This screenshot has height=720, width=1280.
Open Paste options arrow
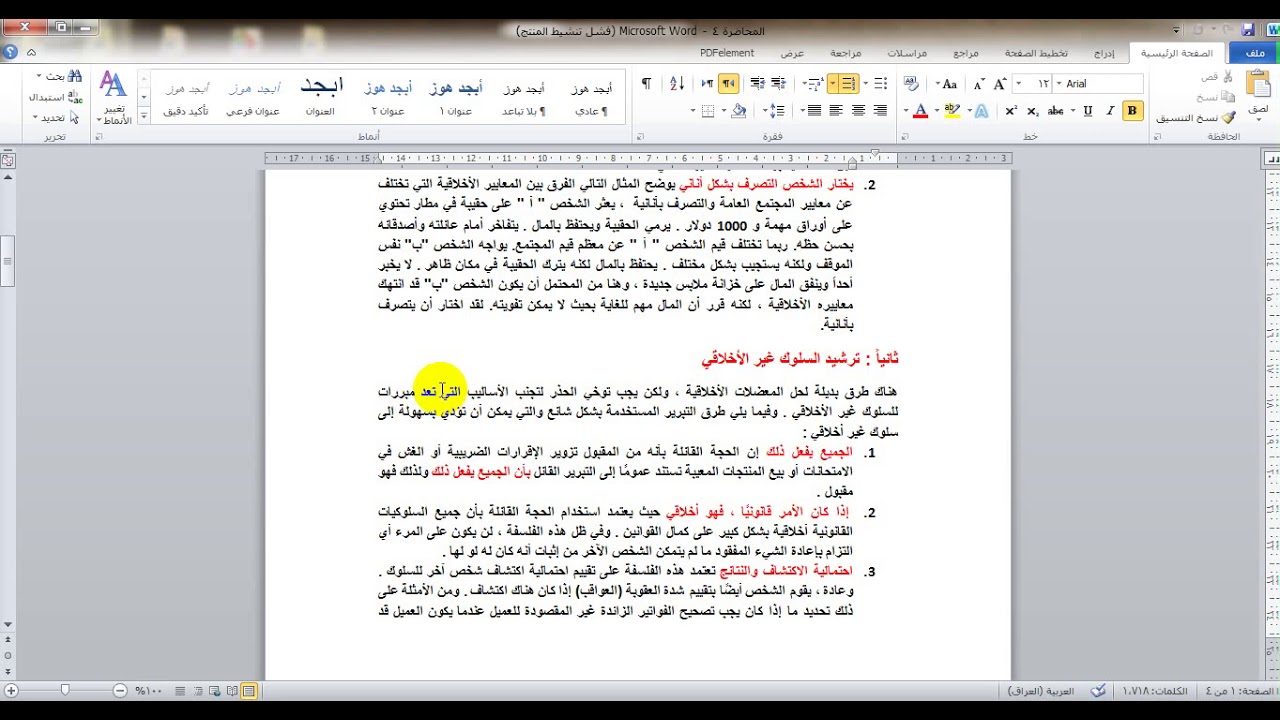[x=1258, y=118]
